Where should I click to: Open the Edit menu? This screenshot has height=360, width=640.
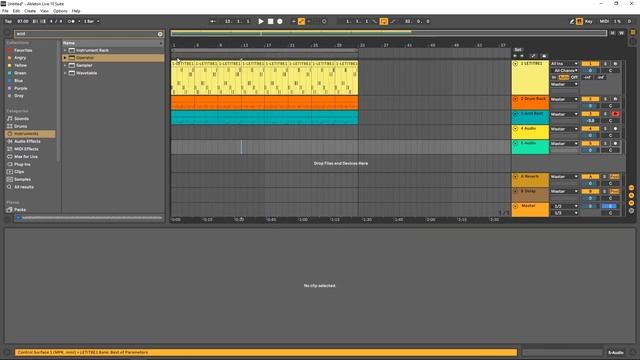click(x=16, y=11)
